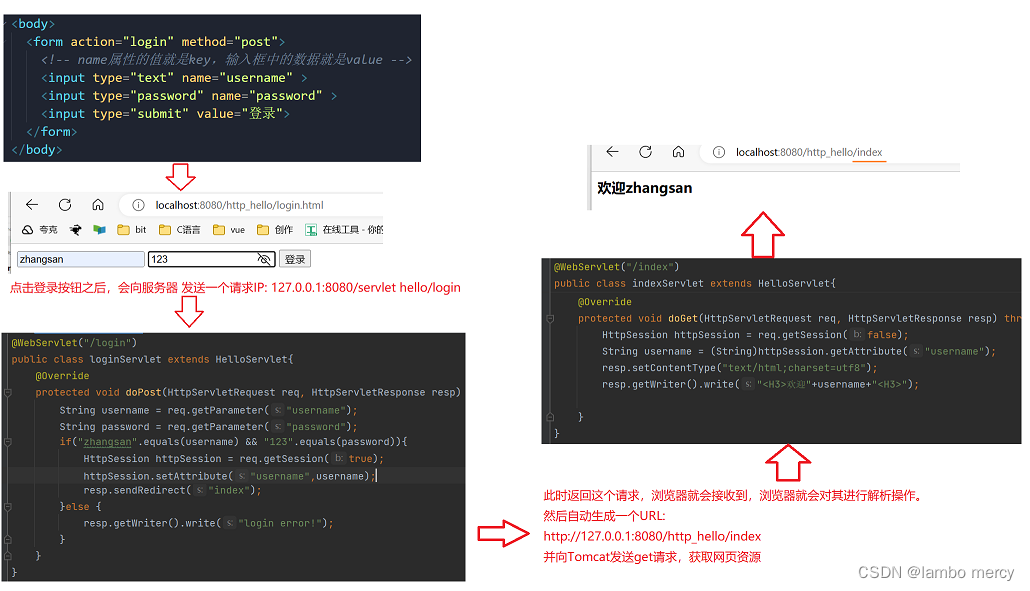View site info for http_hello/index address
This screenshot has width=1030, height=591.
(x=719, y=152)
